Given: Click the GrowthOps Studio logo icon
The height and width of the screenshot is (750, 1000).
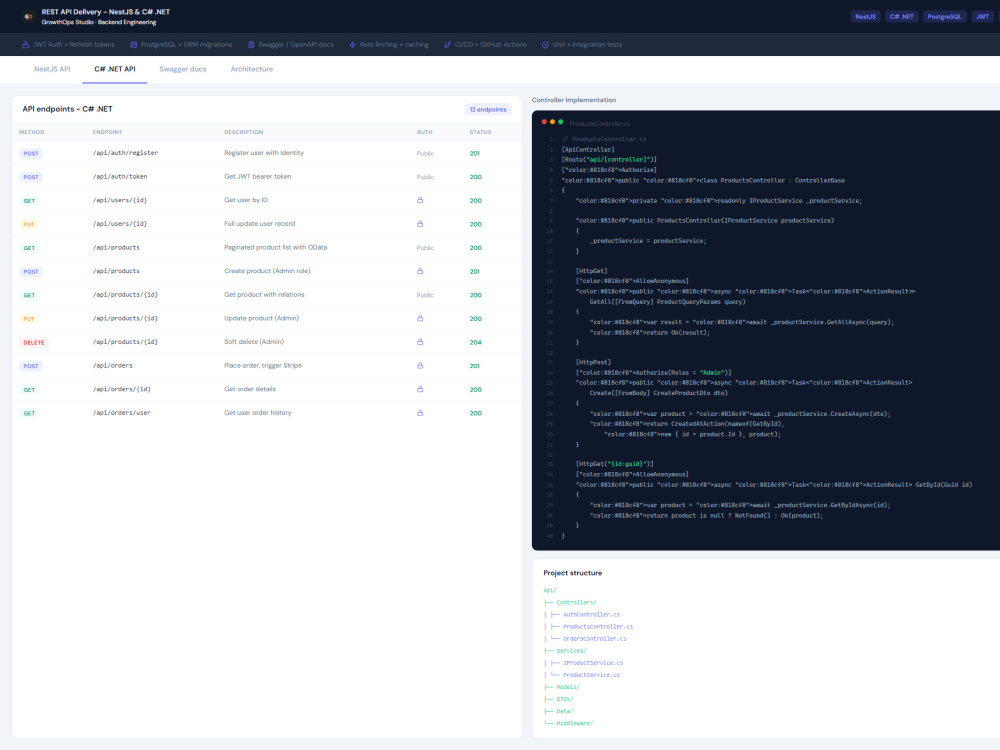Looking at the screenshot, I should coord(28,17).
